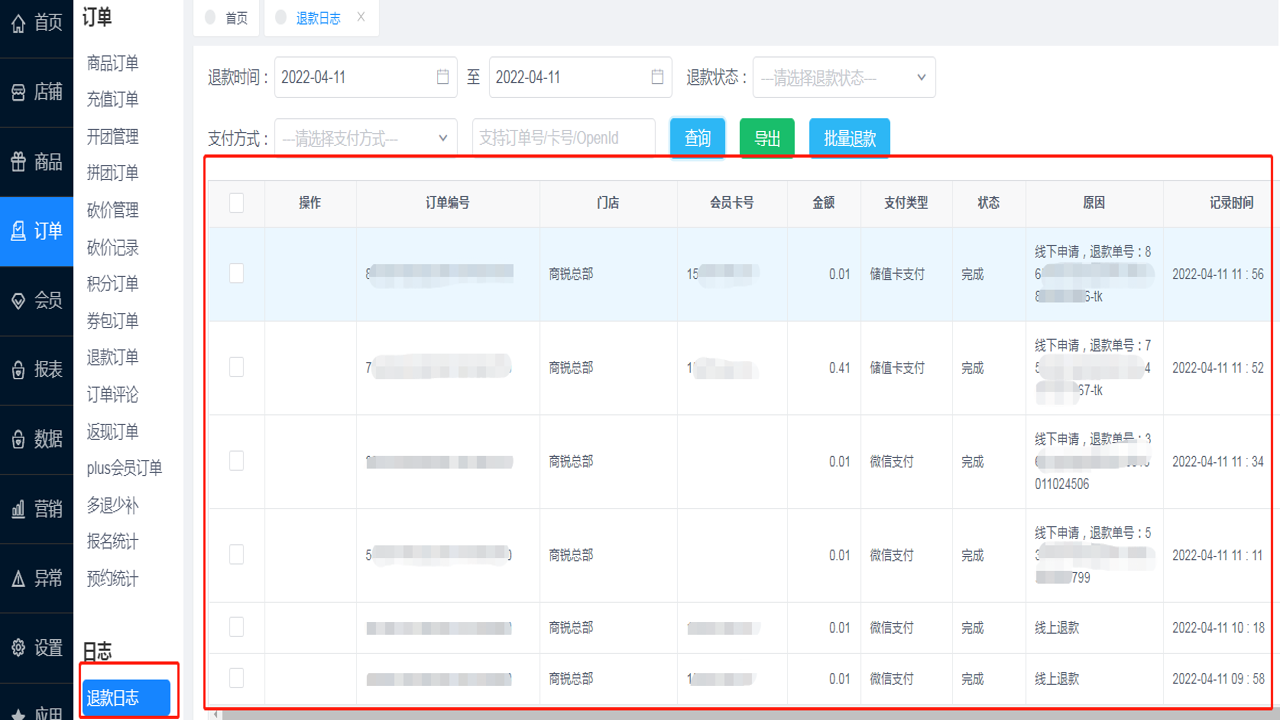
Task: Open 砍价记录 menu item
Action: coord(113,247)
